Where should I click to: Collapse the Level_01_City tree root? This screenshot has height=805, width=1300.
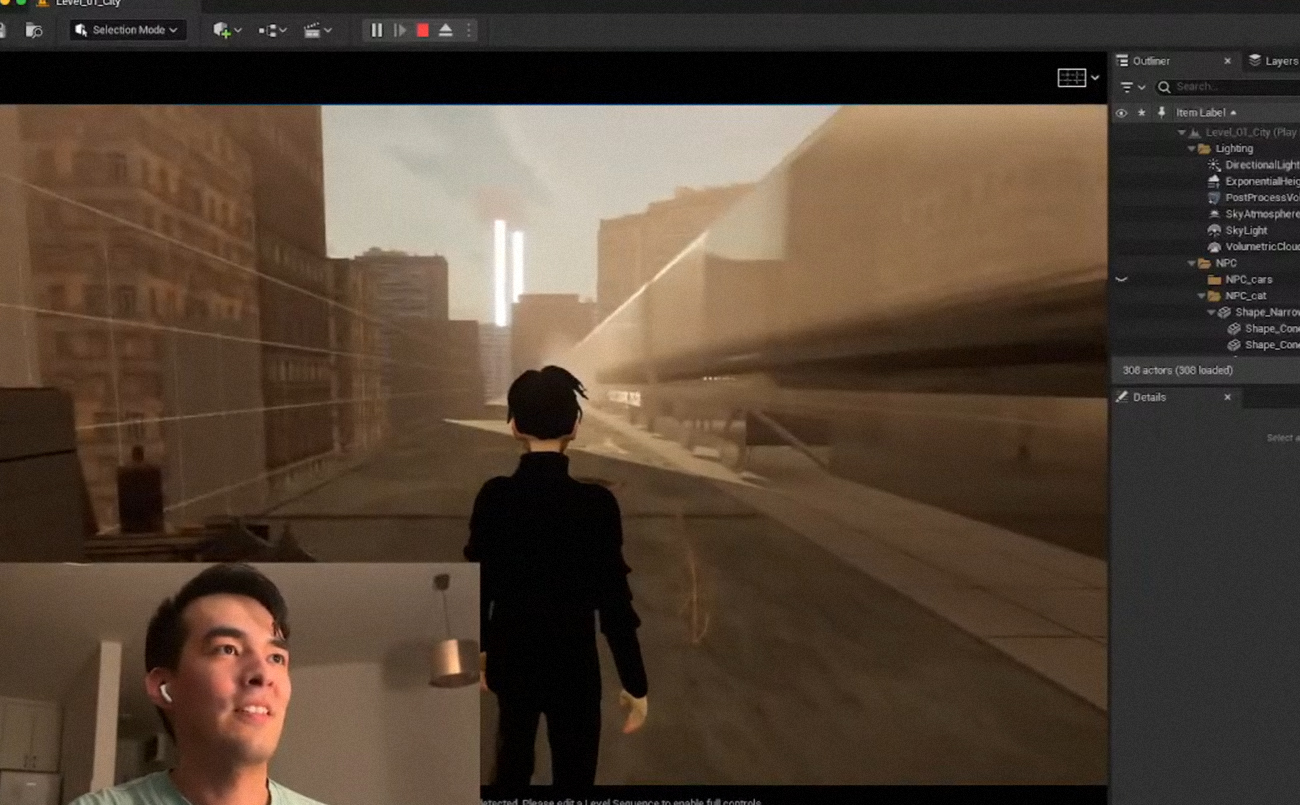[1181, 132]
